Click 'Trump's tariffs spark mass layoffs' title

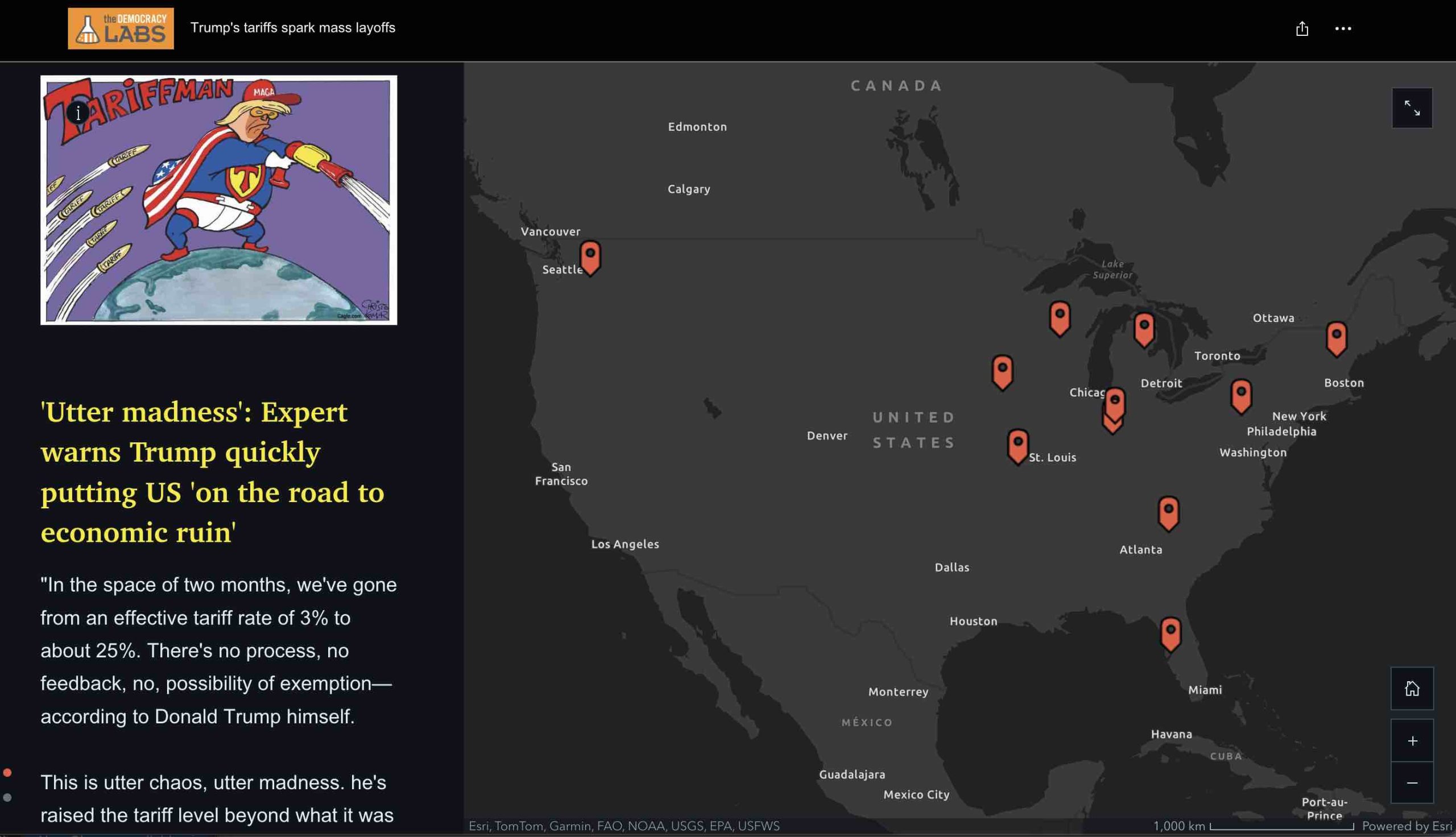tap(292, 28)
